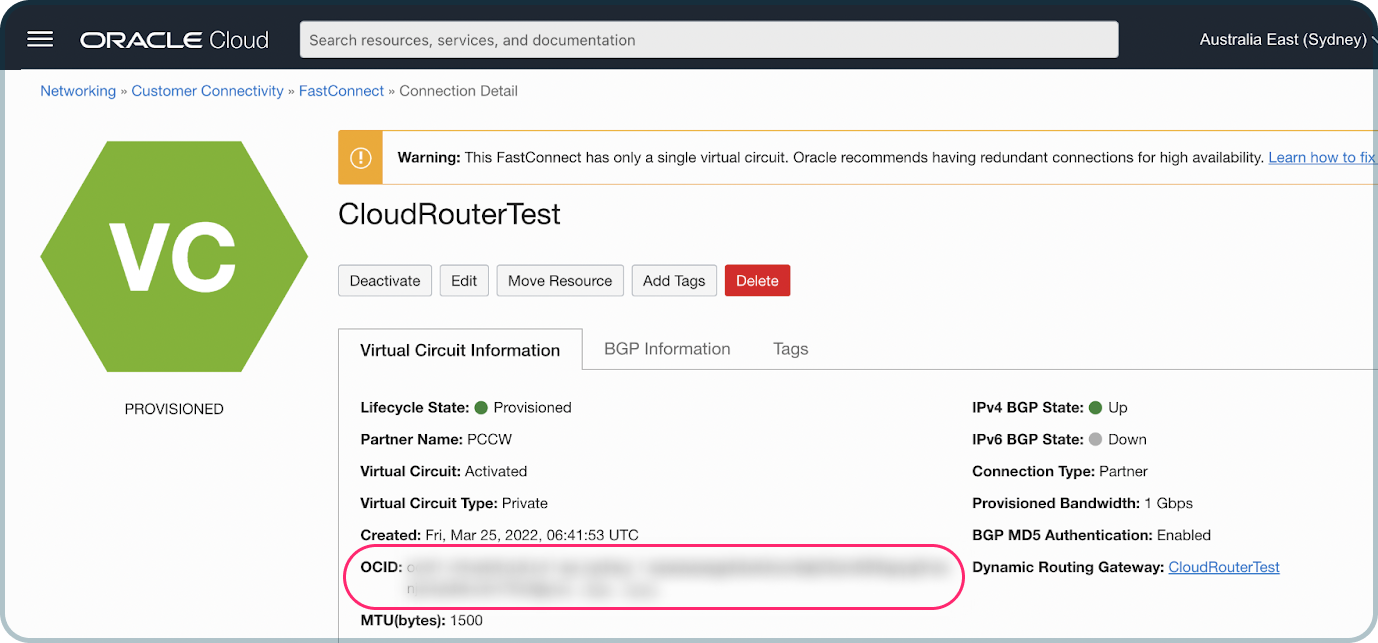Click the Deactivate button

point(385,281)
